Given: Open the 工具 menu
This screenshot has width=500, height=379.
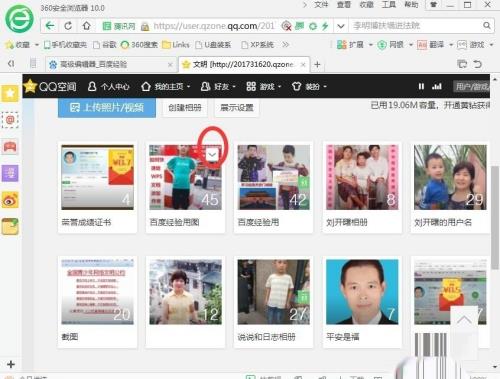Looking at the screenshot, I should click(389, 5).
